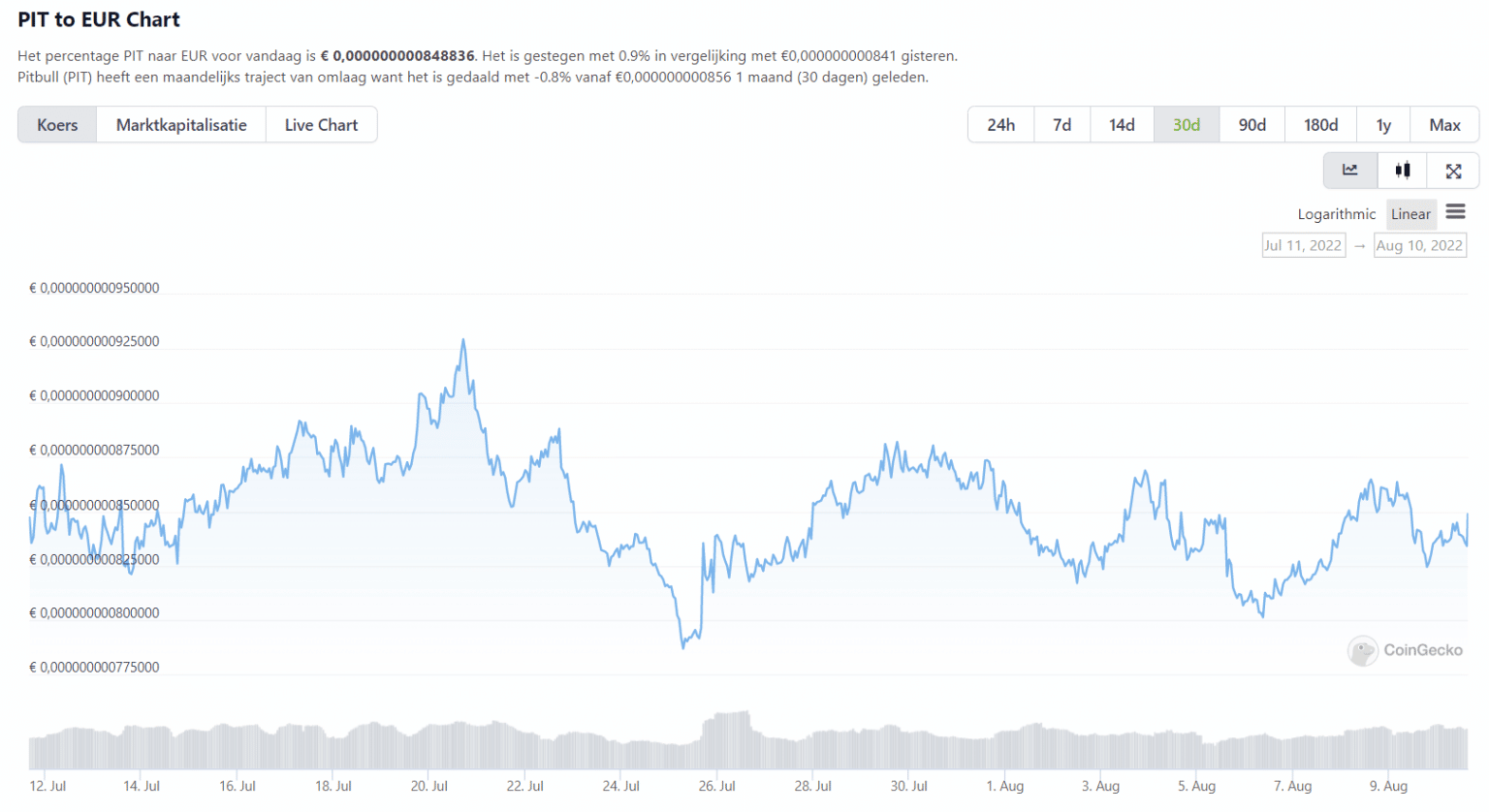Select the Marktkapitalisatie tab
Image resolution: width=1489 pixels, height=812 pixels.
pos(181,125)
